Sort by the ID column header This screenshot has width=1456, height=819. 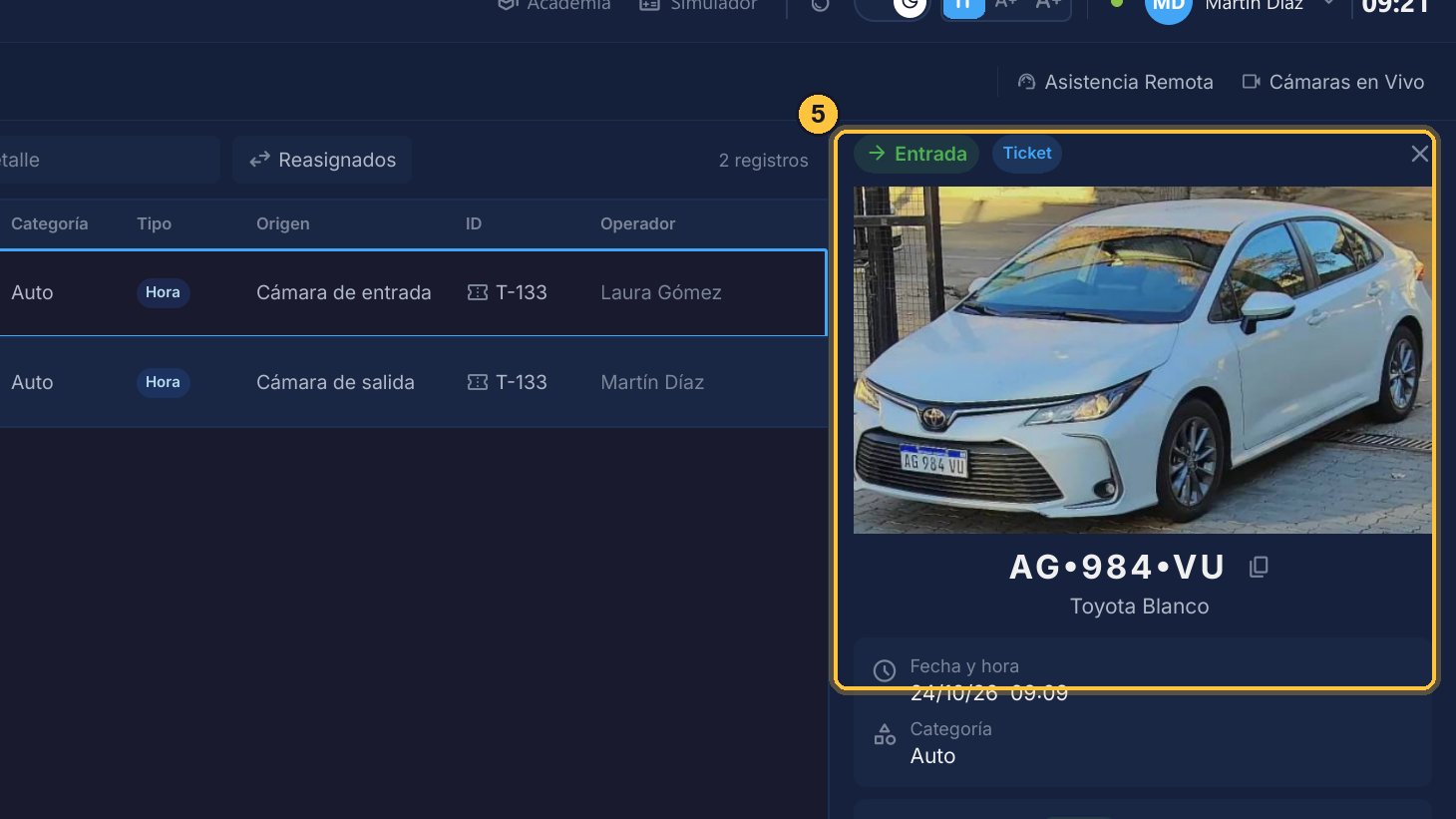pos(474,223)
